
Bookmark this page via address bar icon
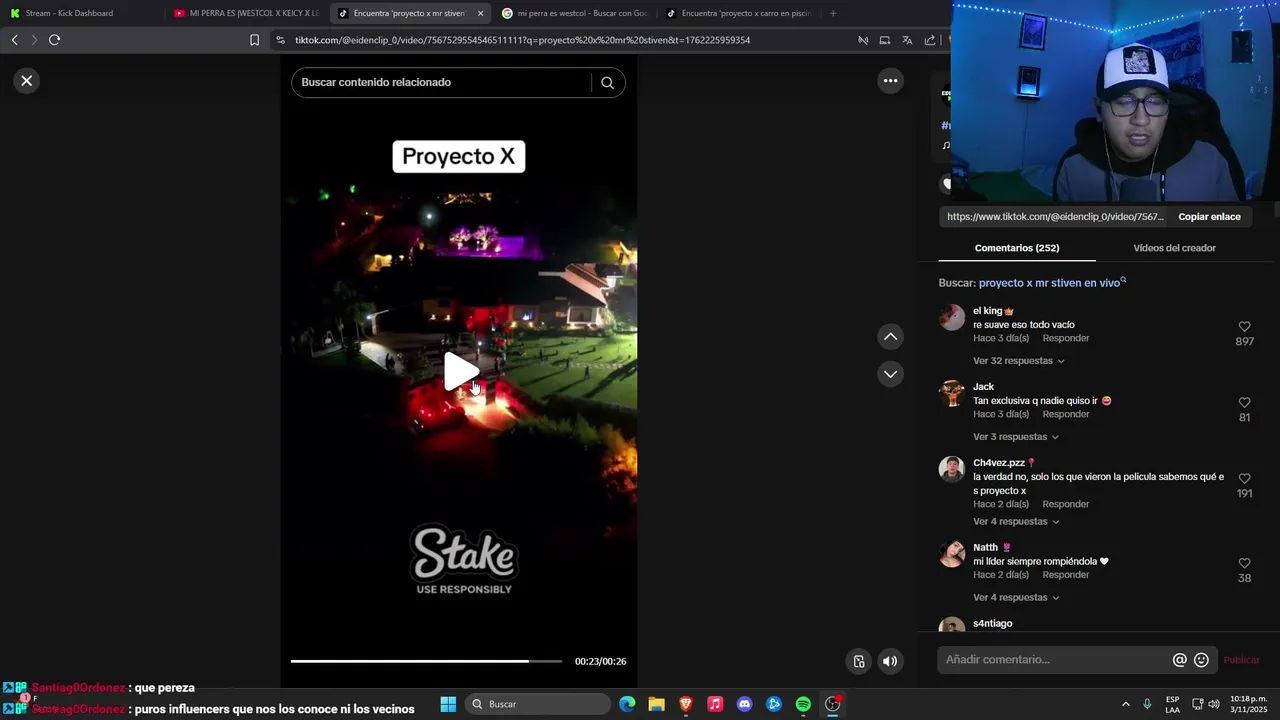(254, 40)
